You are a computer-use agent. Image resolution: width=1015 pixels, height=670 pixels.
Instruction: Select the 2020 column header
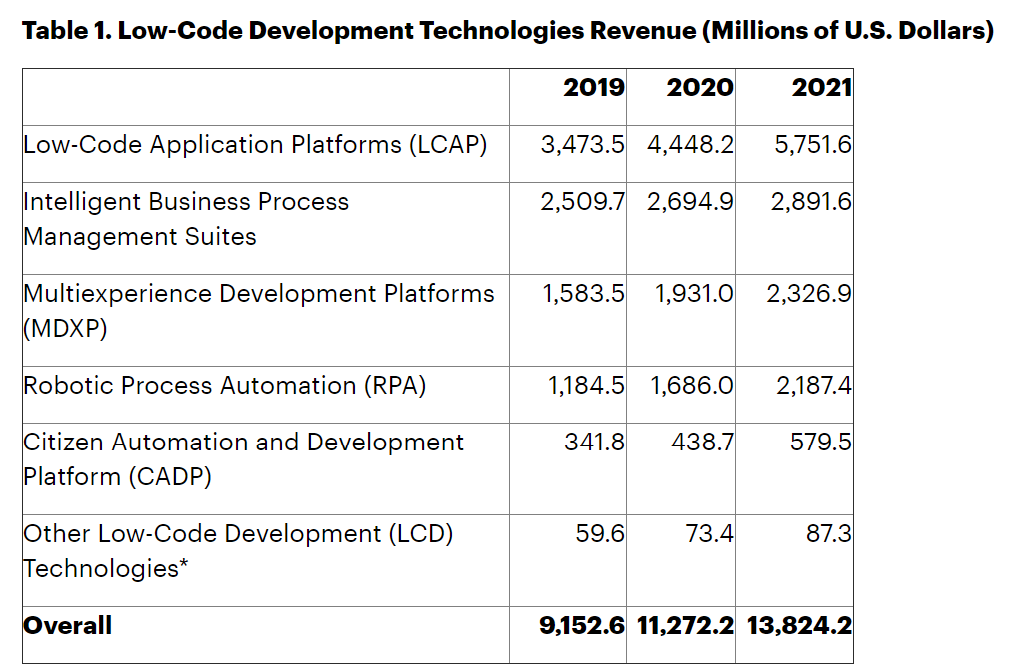pos(700,88)
